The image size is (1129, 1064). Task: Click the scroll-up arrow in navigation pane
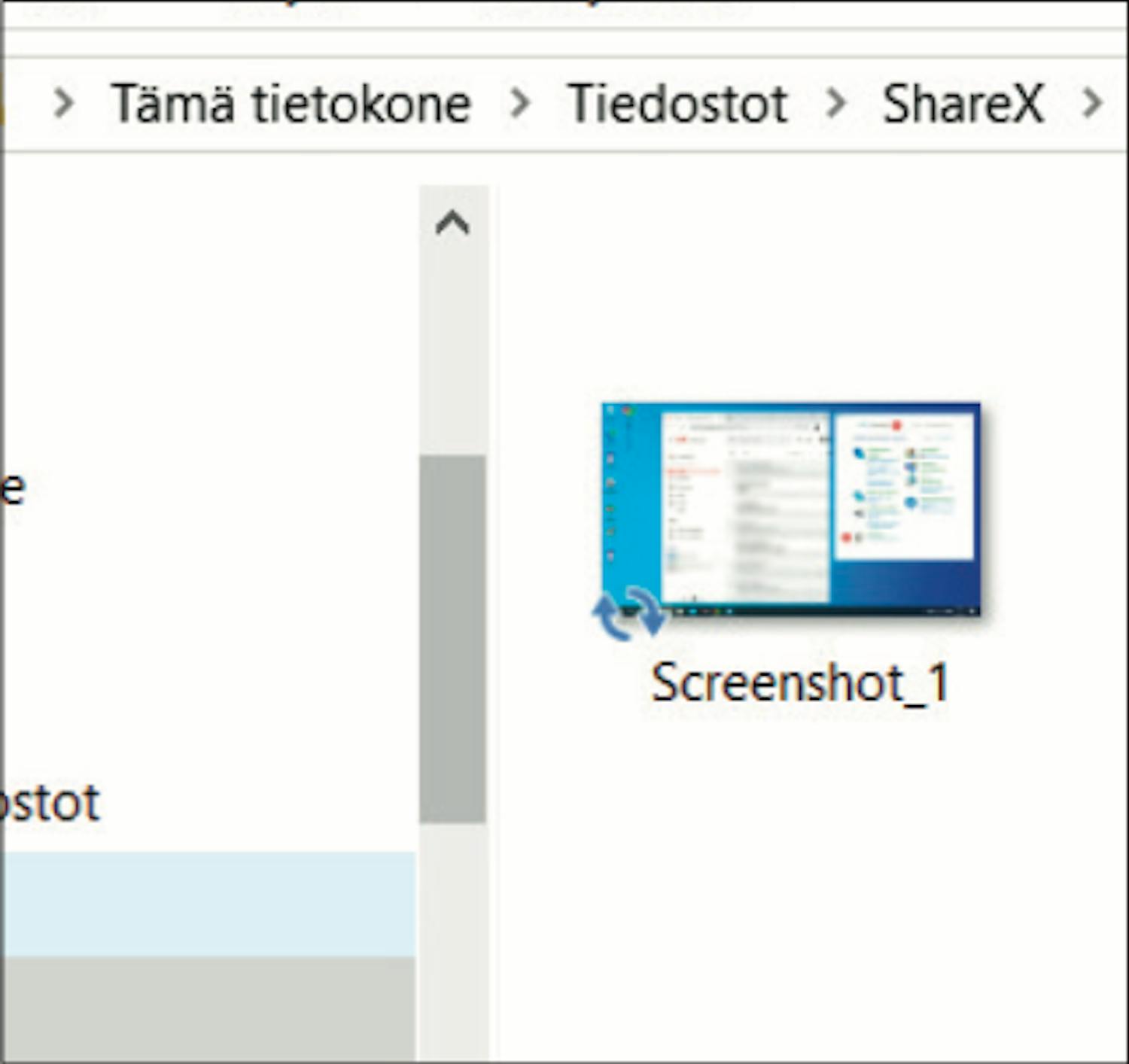pyautogui.click(x=452, y=223)
